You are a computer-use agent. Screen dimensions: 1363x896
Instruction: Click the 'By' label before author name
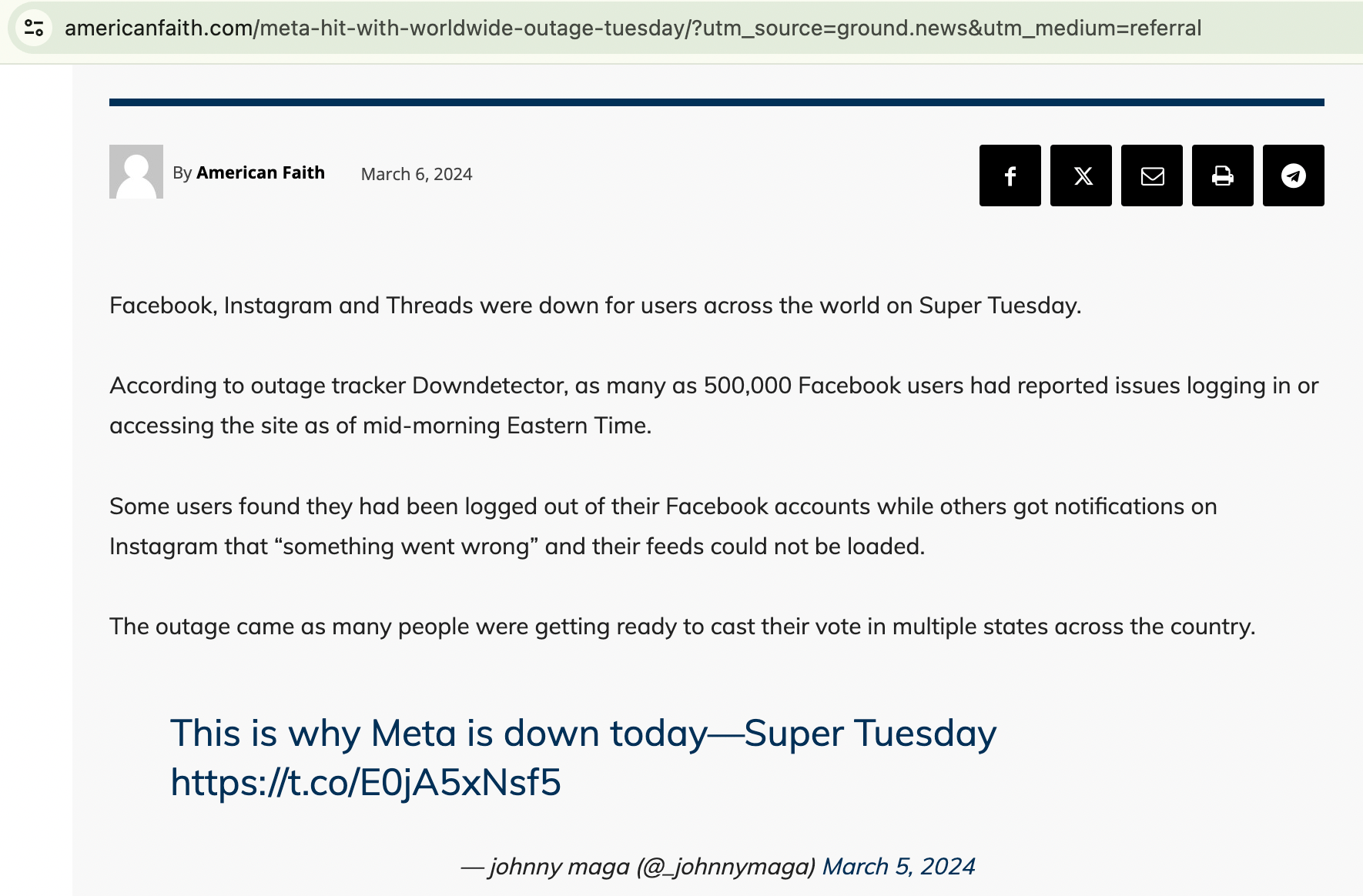coord(183,173)
